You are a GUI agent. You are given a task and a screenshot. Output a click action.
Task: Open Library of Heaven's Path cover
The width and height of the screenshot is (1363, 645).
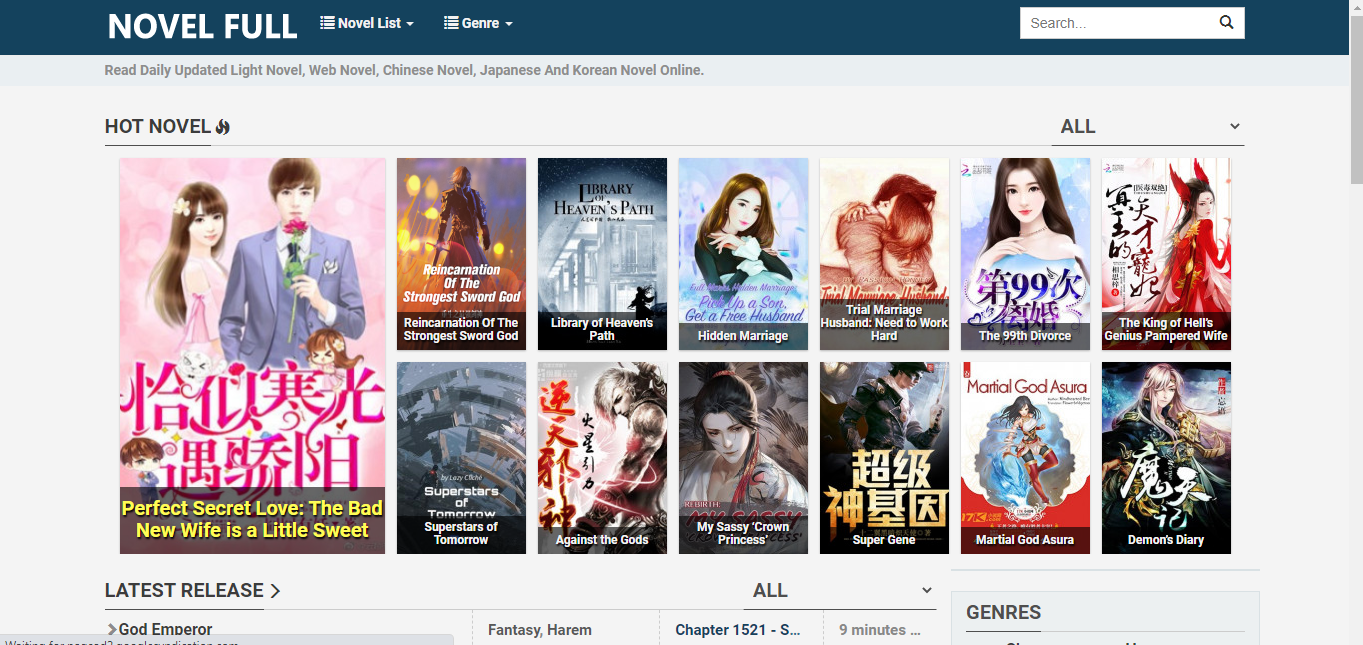click(602, 254)
